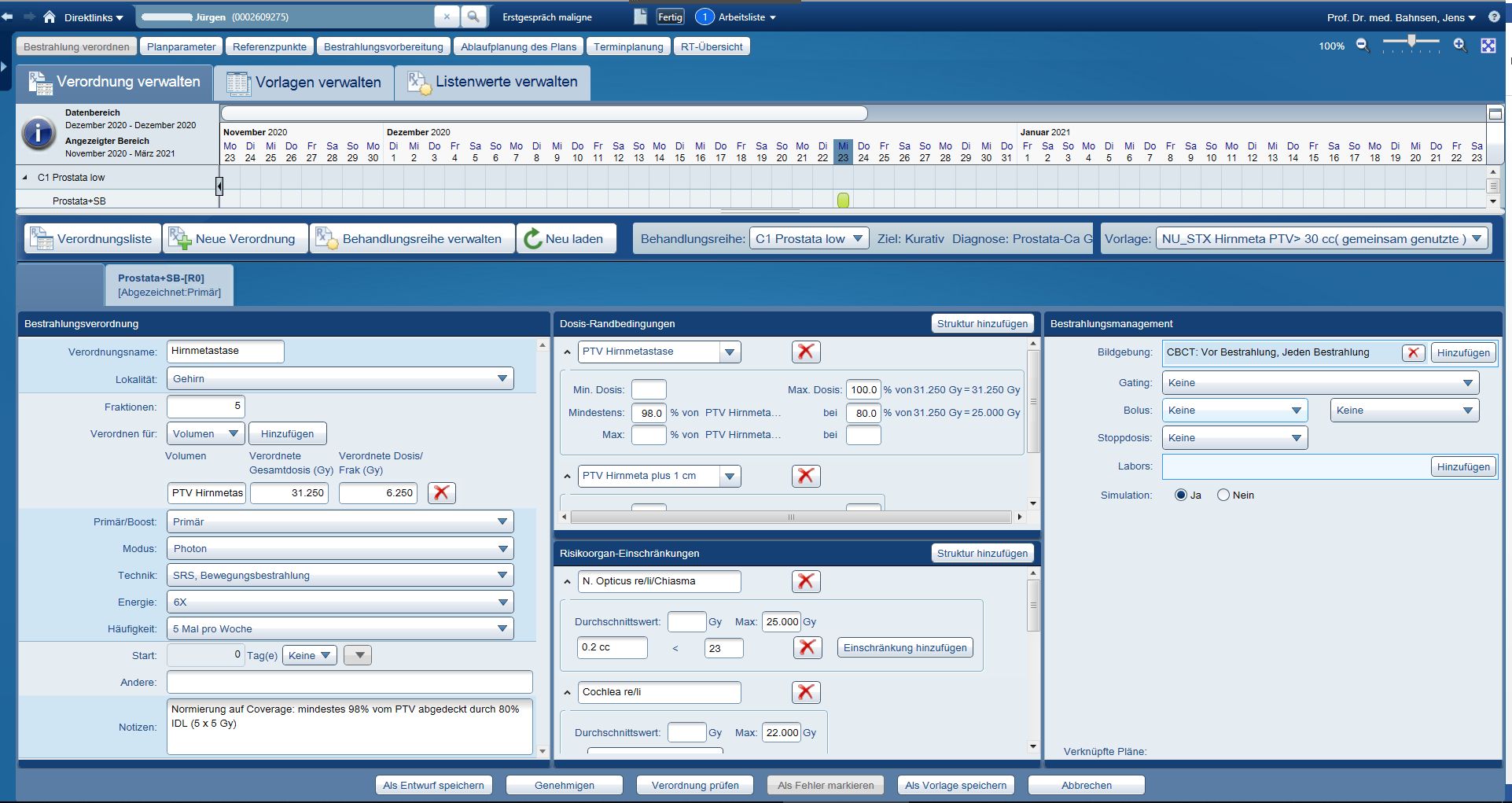
Task: Select the Ja radio button for Simulation
Action: [1180, 495]
